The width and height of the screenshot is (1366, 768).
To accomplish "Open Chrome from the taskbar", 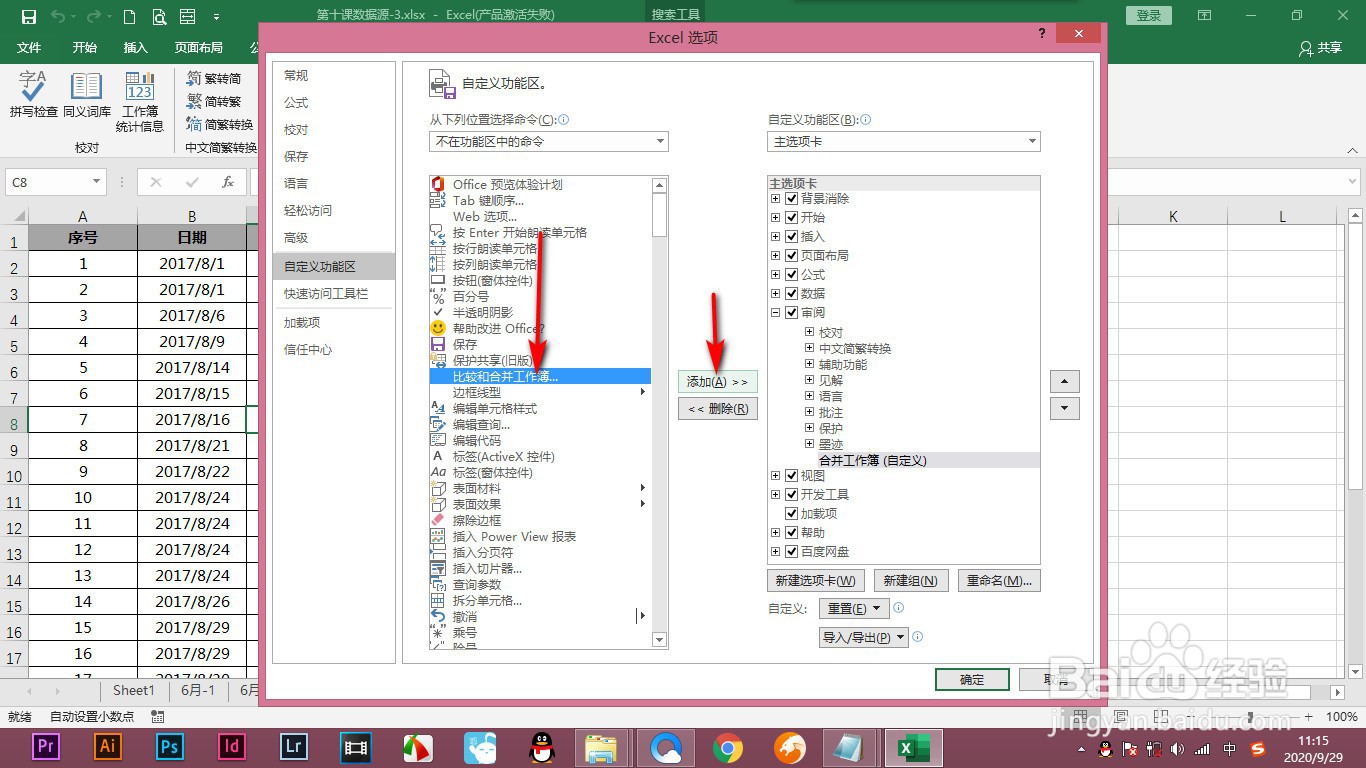I will pyautogui.click(x=728, y=747).
